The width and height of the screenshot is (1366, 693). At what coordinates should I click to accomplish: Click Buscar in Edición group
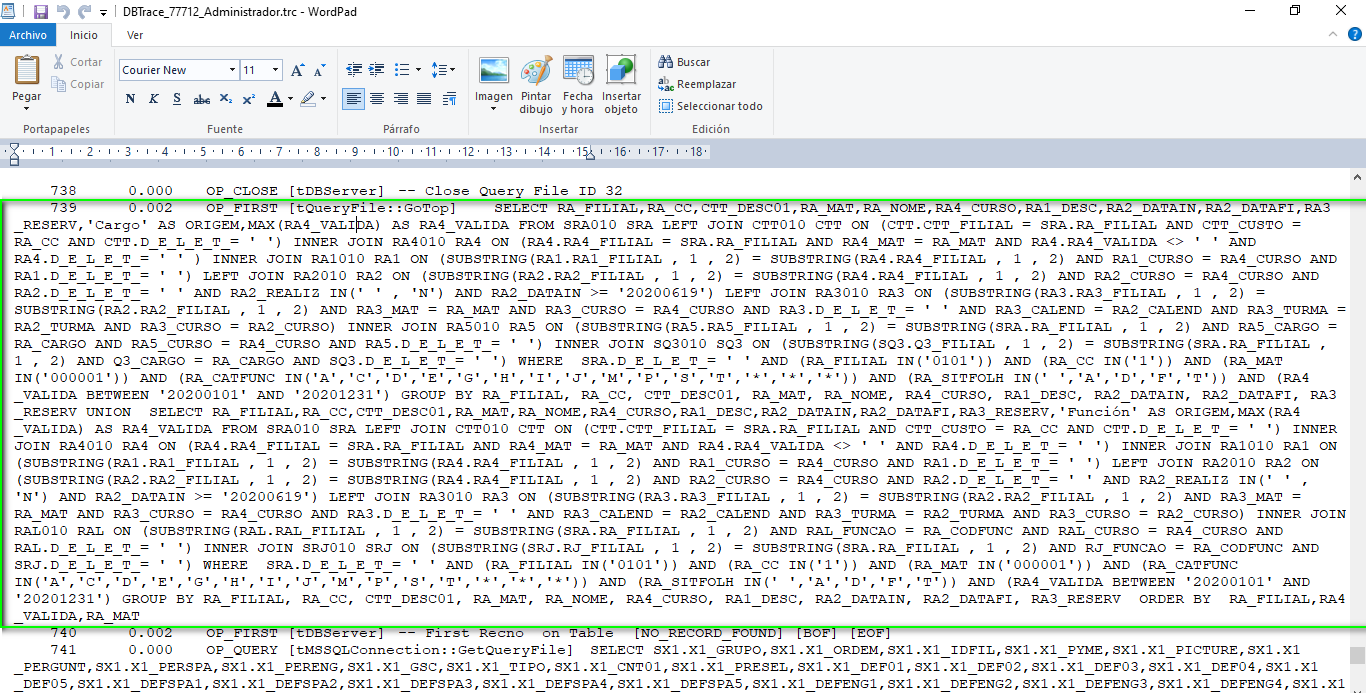point(685,62)
